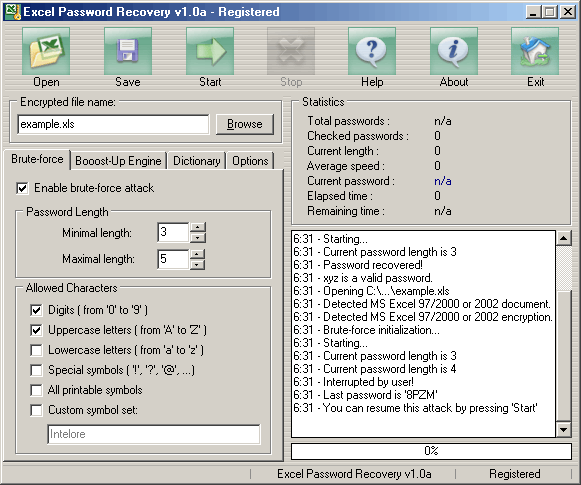Open an encrypted Excel file via Open icon
This screenshot has height=485, width=581.
pyautogui.click(x=46, y=52)
